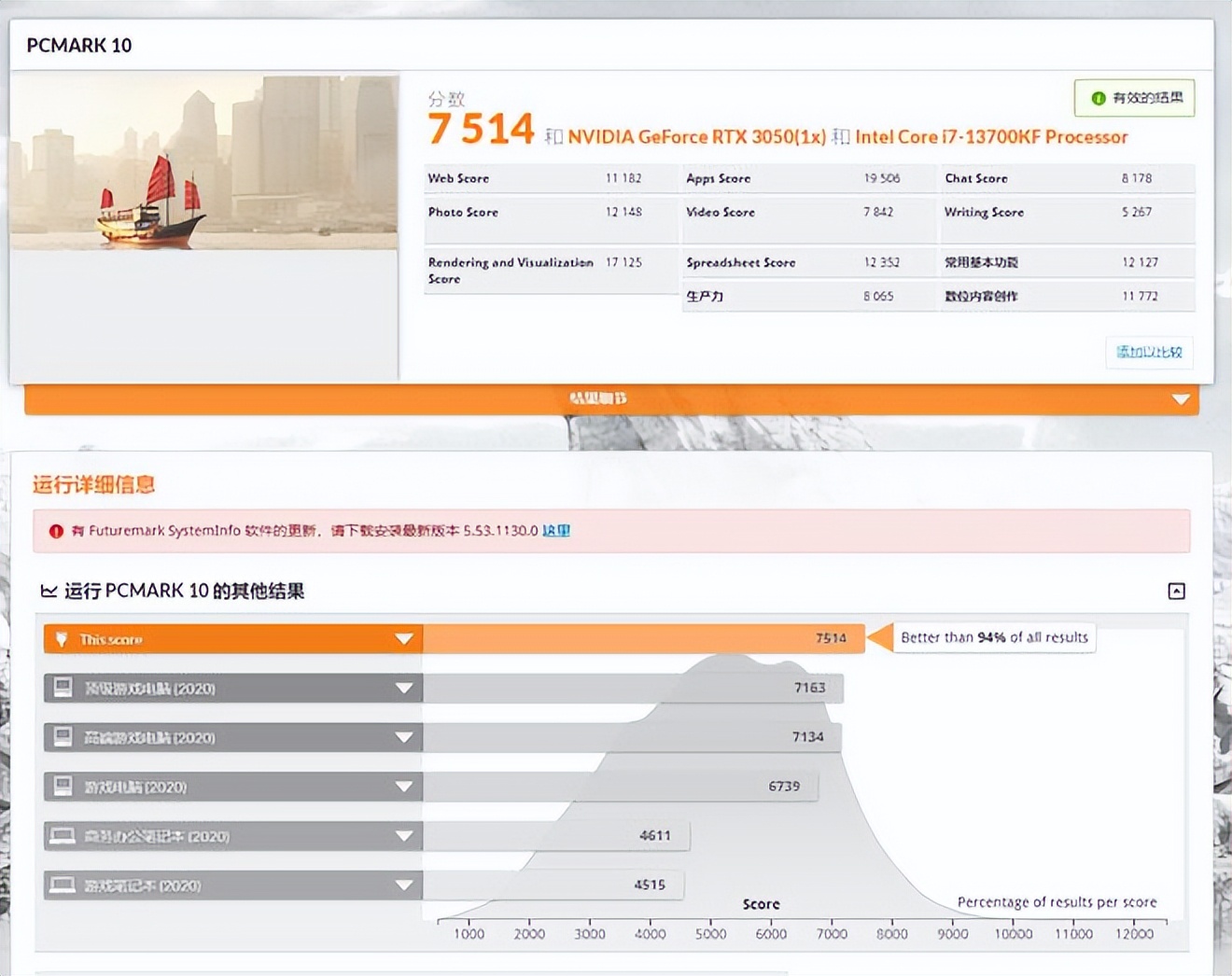Click the Photo Score value 12 148
The image size is (1232, 976).
pyautogui.click(x=623, y=212)
